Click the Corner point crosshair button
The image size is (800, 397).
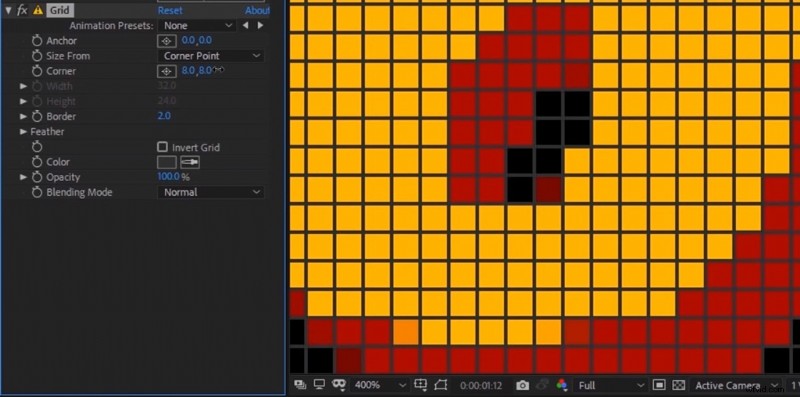click(167, 71)
